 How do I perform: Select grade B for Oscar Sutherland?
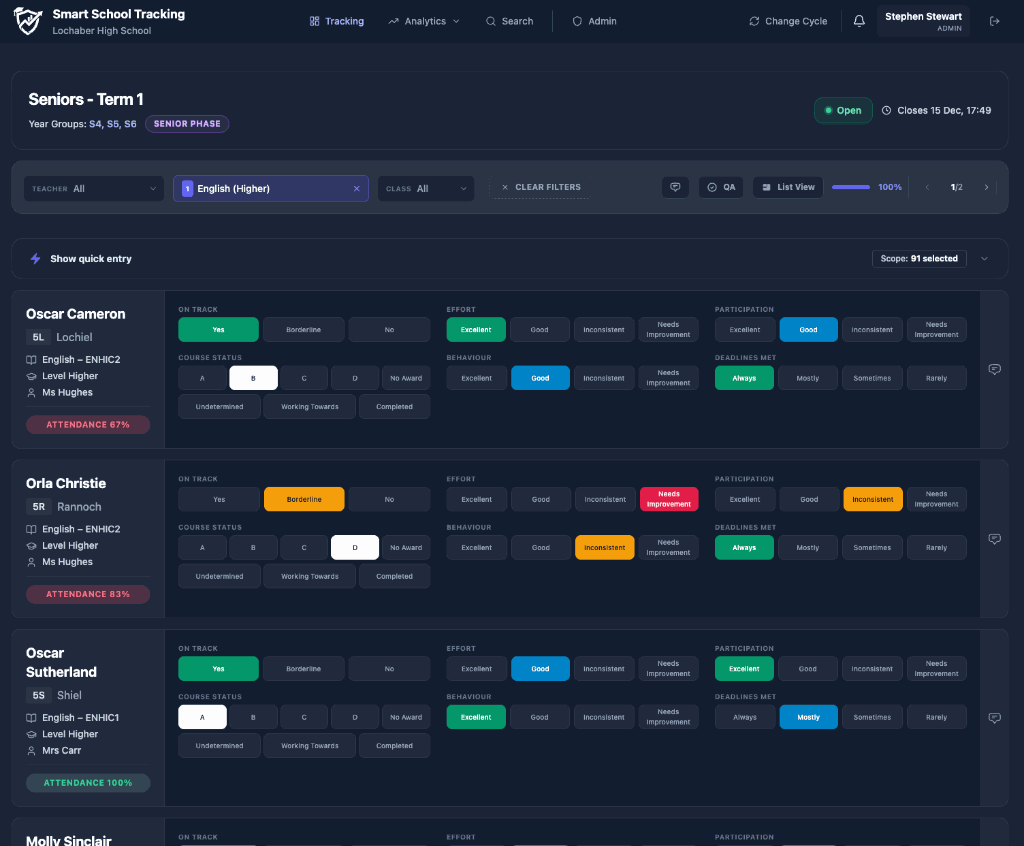tap(253, 717)
